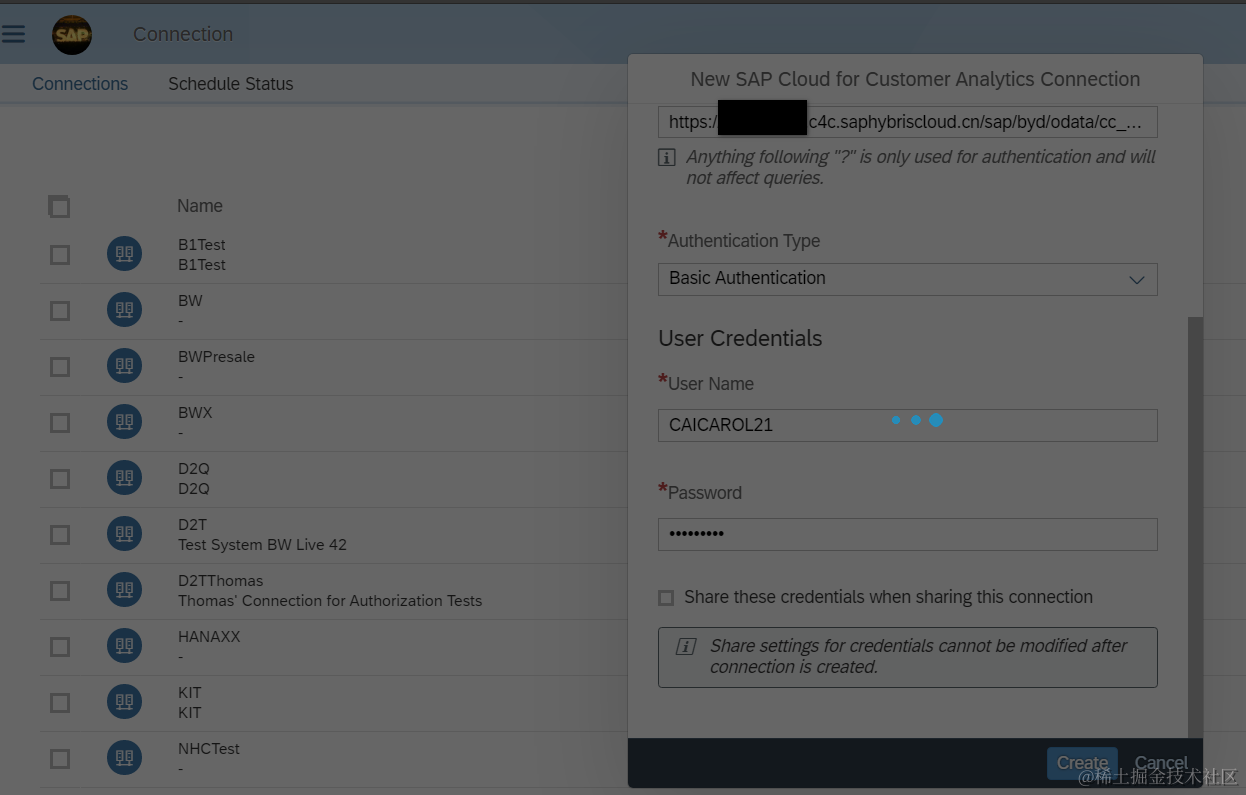Check the BWPresale row checkbox

[x=60, y=367]
